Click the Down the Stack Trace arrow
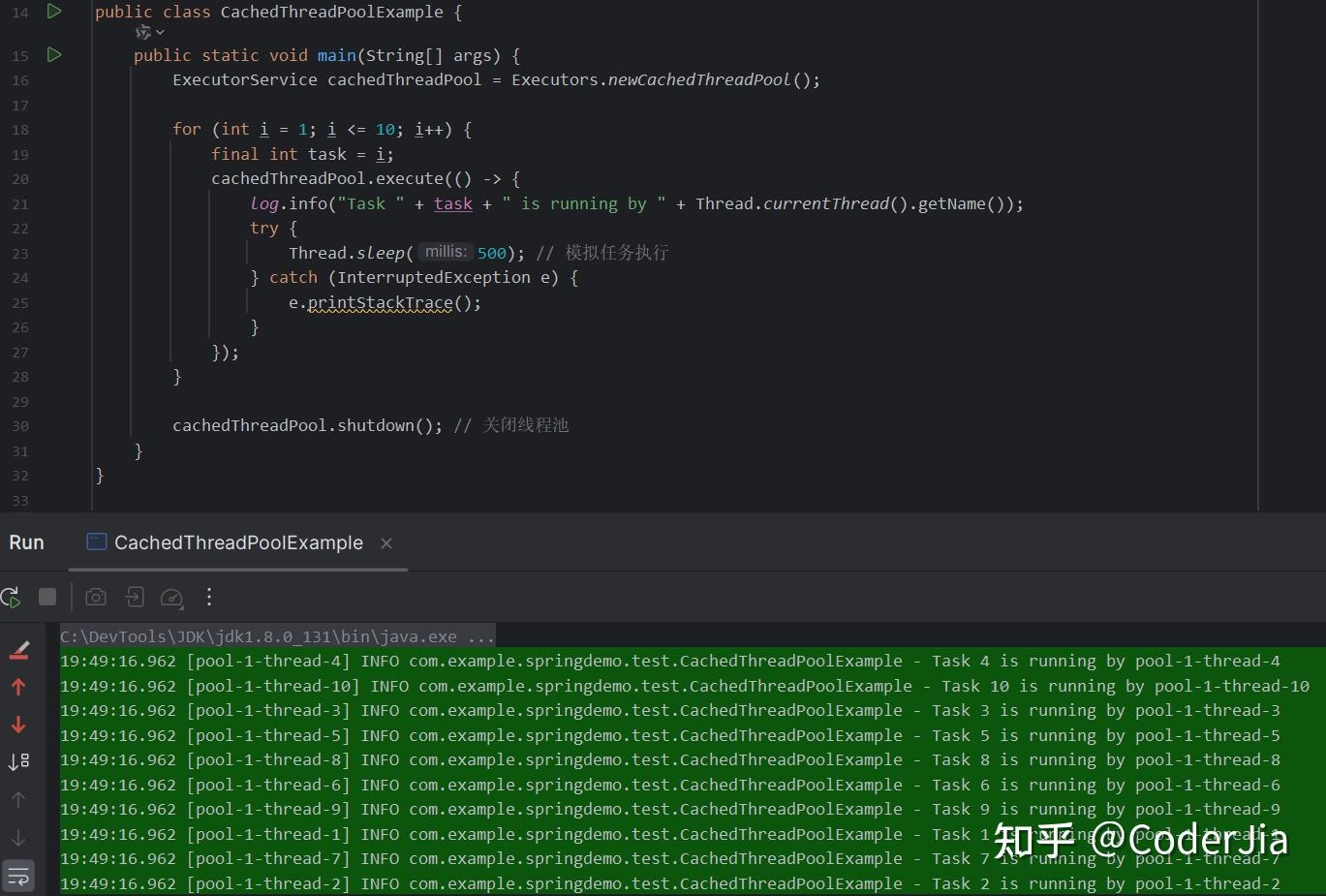 [x=18, y=724]
